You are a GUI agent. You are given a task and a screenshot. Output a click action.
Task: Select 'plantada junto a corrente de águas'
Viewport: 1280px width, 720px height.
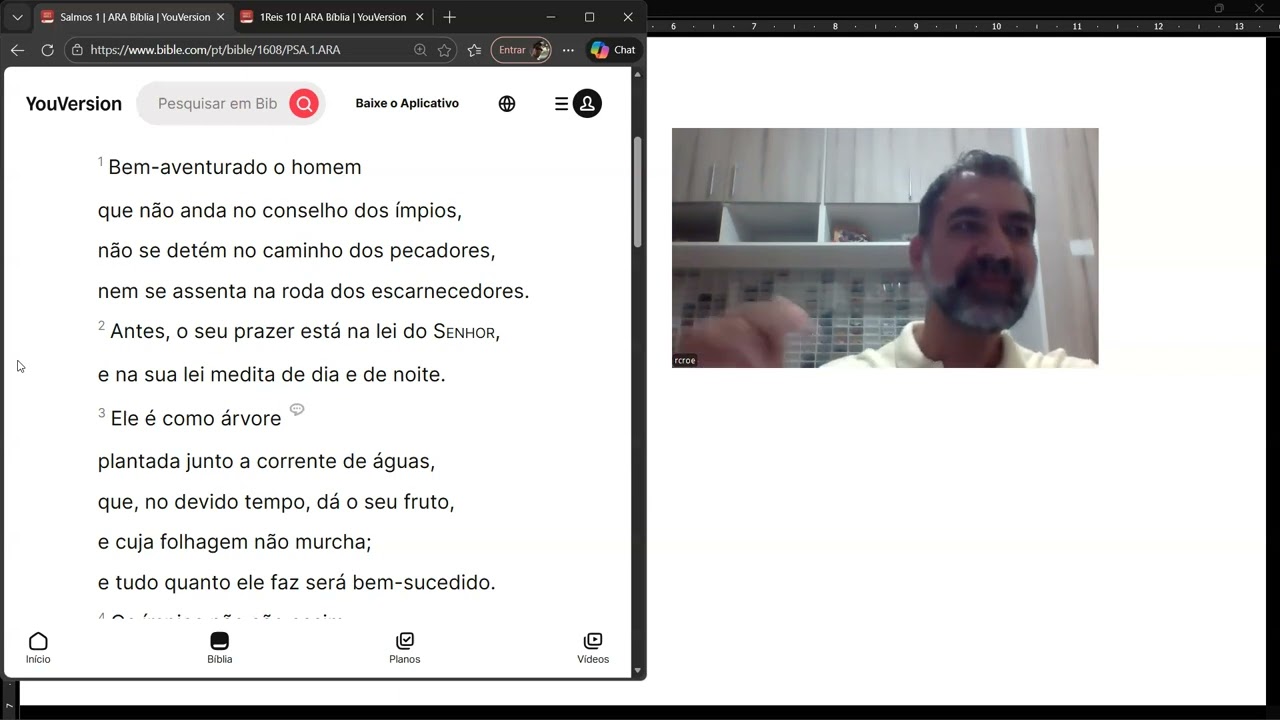coord(267,462)
